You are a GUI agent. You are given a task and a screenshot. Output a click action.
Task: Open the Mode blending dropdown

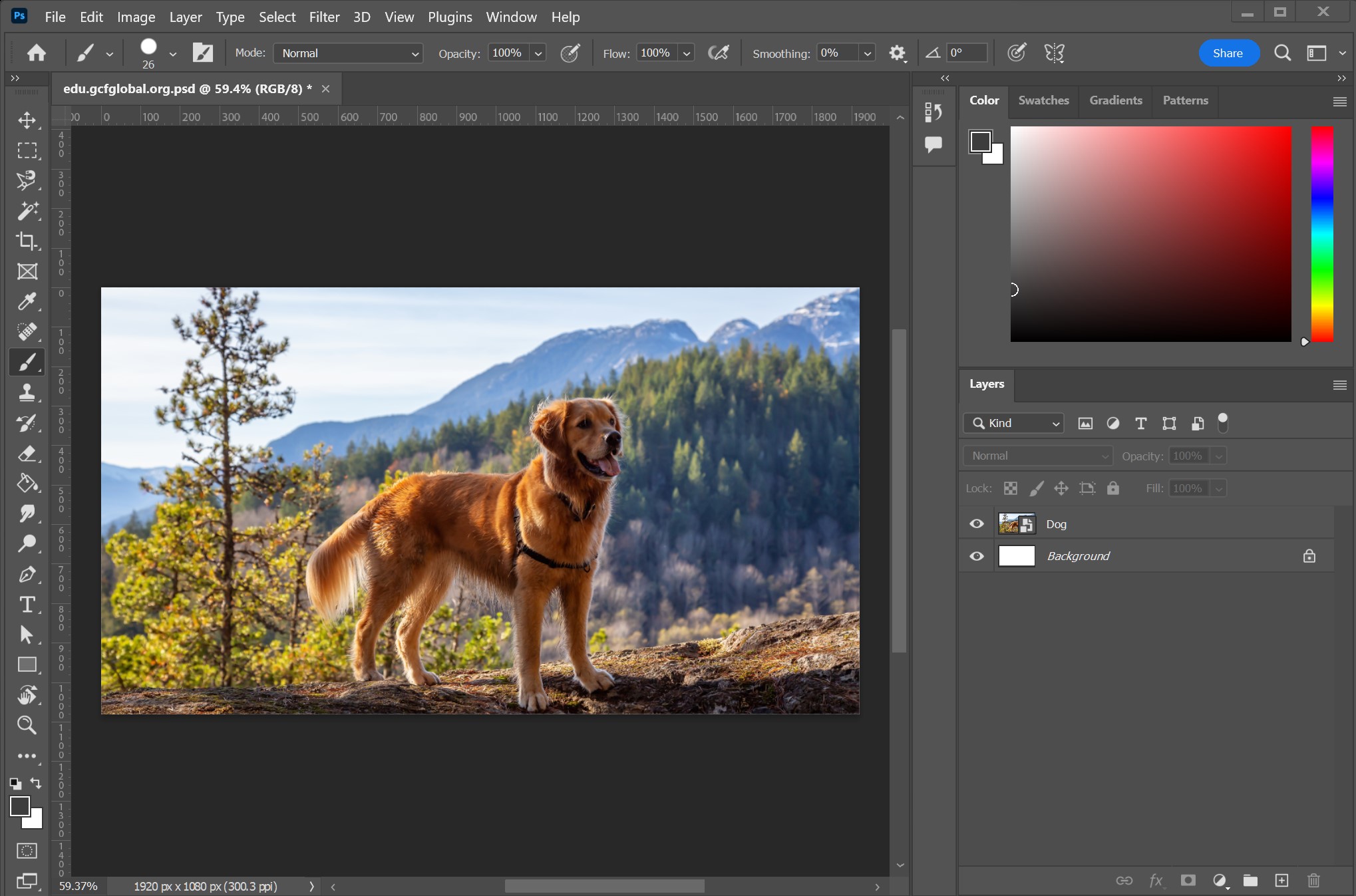(345, 53)
